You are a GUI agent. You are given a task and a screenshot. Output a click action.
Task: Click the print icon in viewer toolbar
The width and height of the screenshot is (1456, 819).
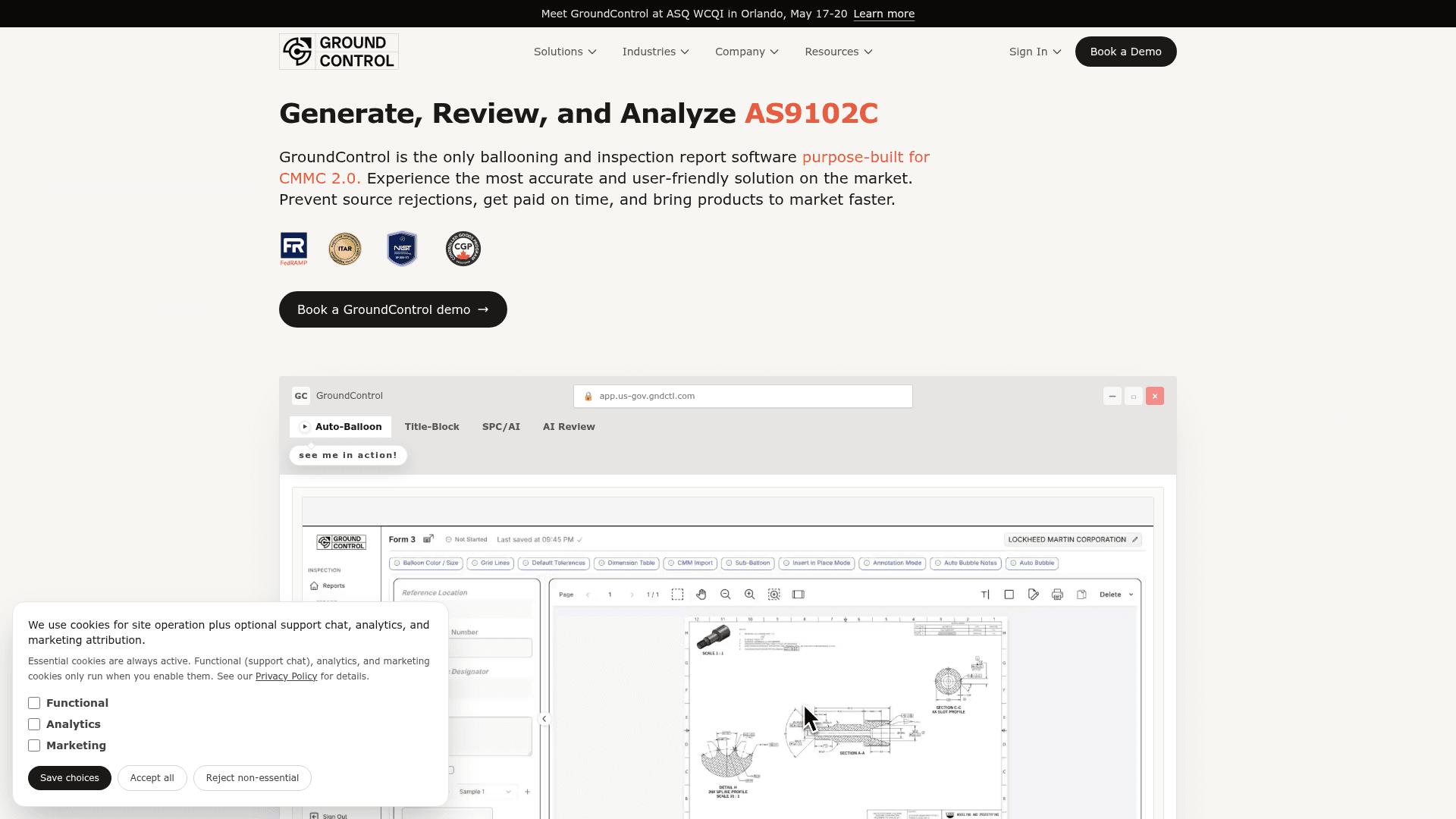click(x=1058, y=595)
